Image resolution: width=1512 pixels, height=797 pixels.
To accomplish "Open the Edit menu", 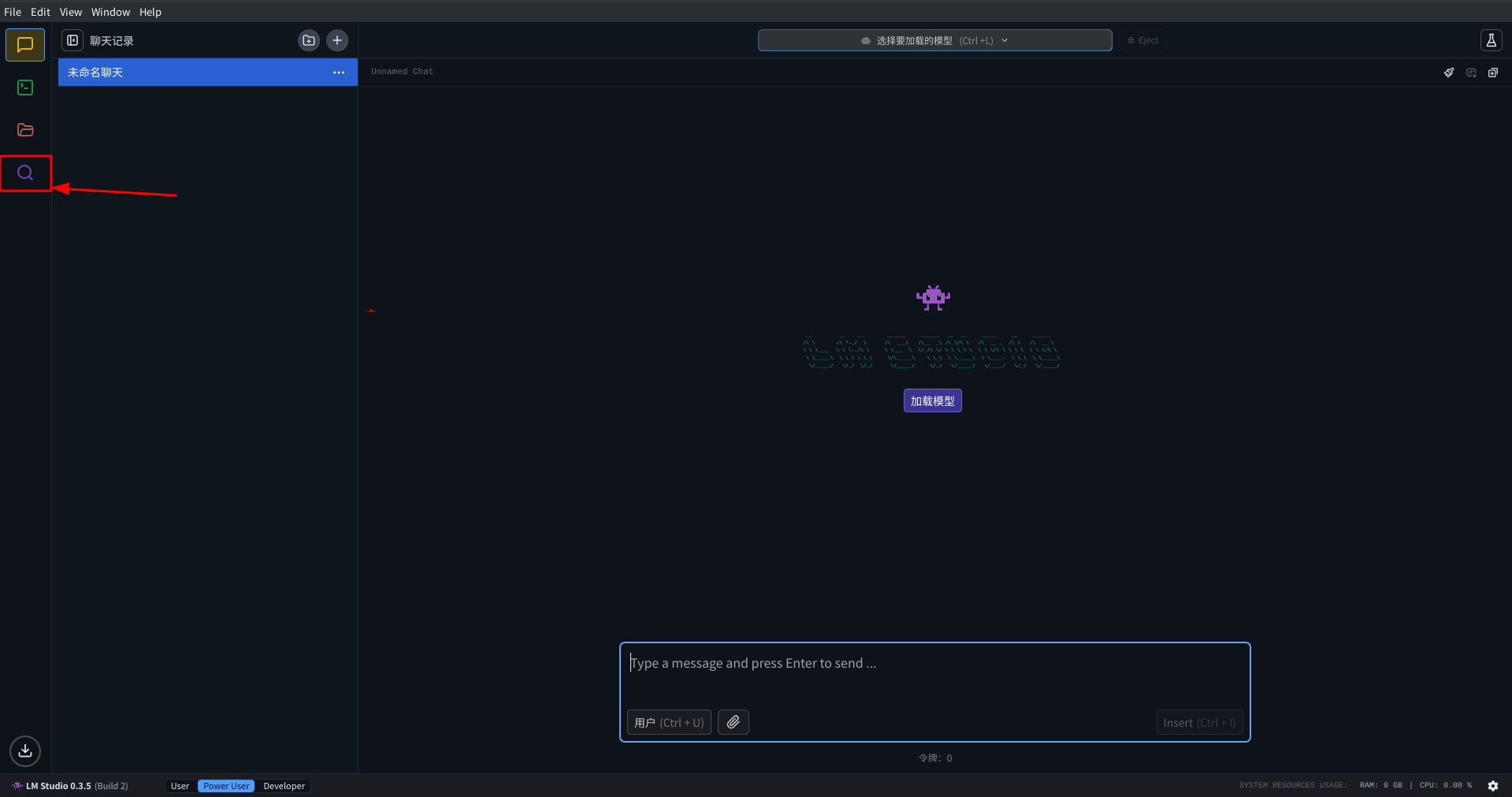I will 40,12.
